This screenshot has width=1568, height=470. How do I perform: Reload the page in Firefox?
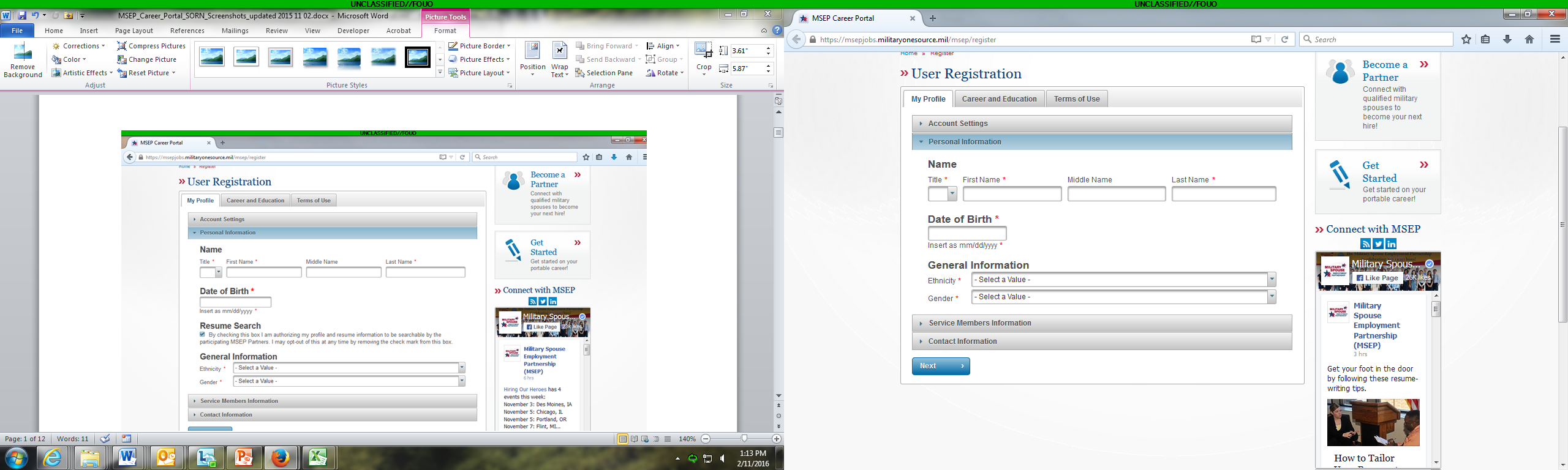(1284, 39)
